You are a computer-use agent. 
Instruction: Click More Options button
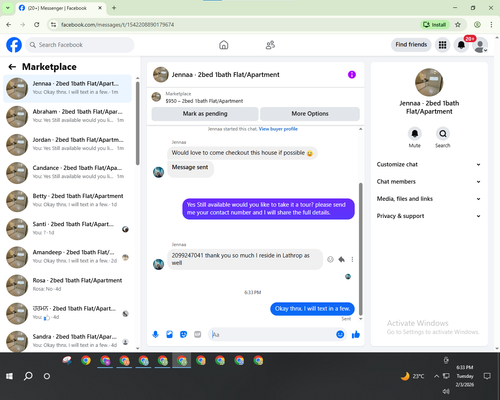pos(310,114)
